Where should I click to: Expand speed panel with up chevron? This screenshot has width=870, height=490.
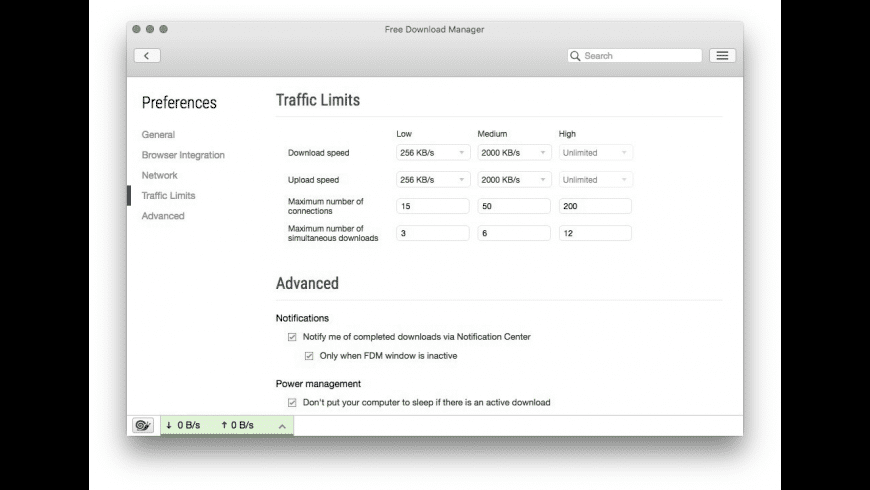(x=282, y=426)
